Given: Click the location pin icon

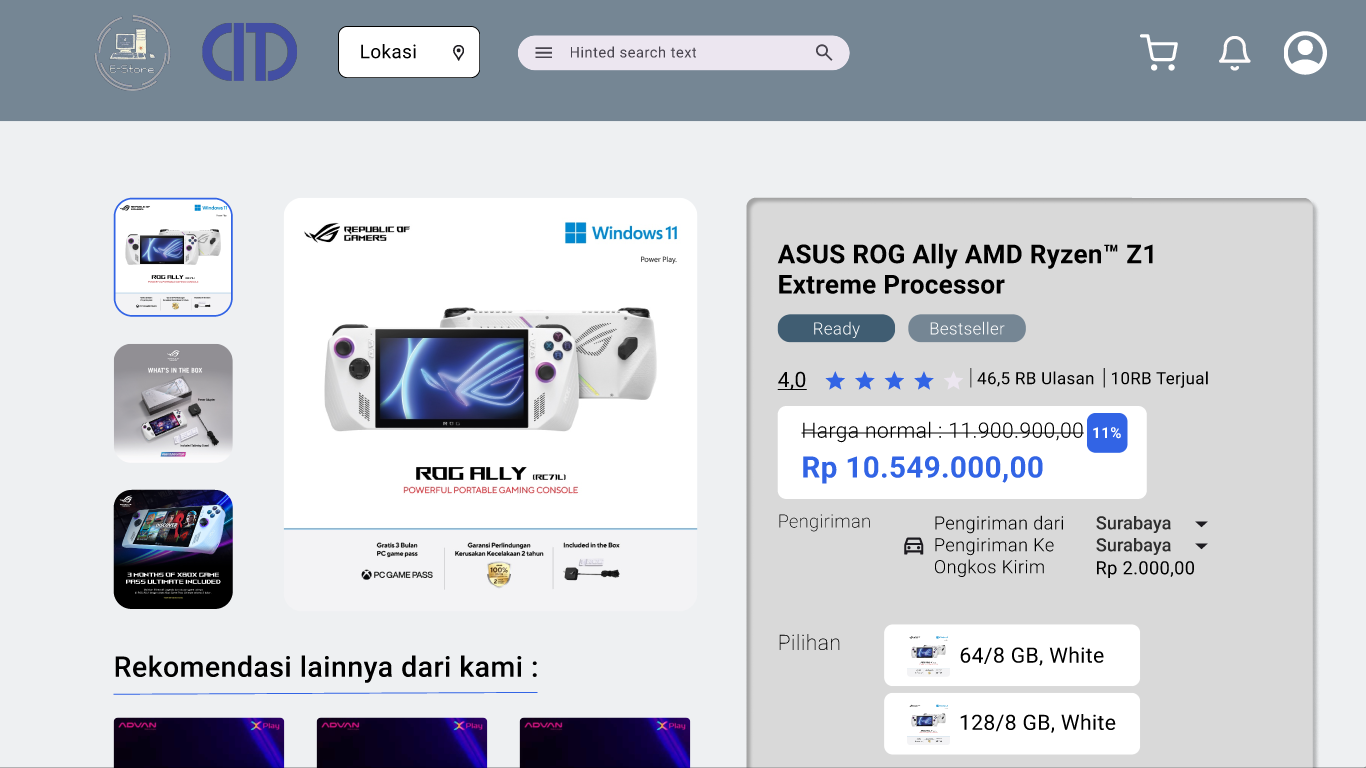Looking at the screenshot, I should (459, 52).
